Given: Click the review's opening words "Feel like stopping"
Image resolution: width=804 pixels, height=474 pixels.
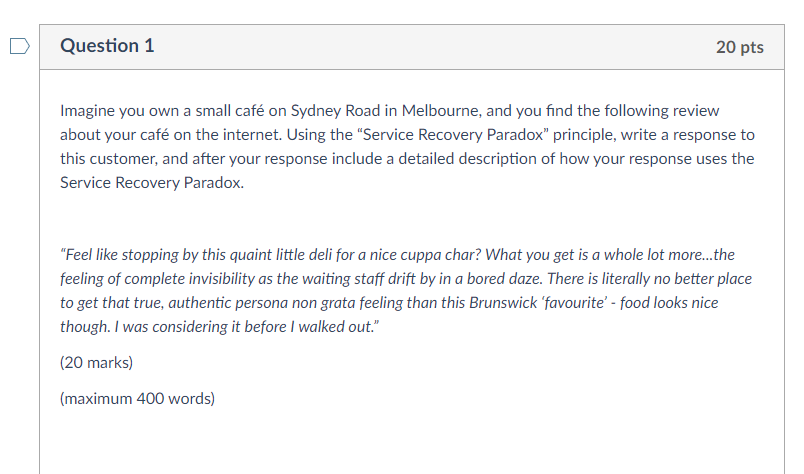Looking at the screenshot, I should (x=118, y=255).
